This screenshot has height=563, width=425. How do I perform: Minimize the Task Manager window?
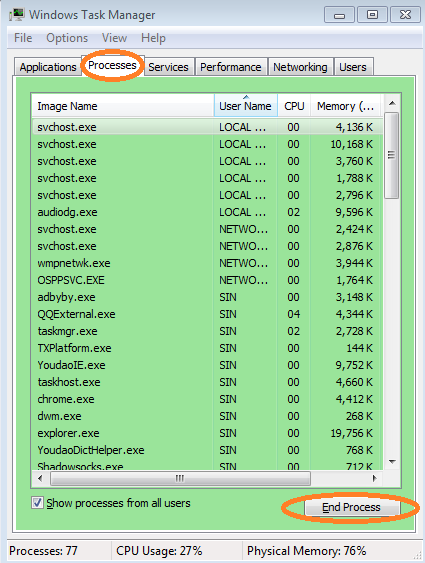point(339,15)
